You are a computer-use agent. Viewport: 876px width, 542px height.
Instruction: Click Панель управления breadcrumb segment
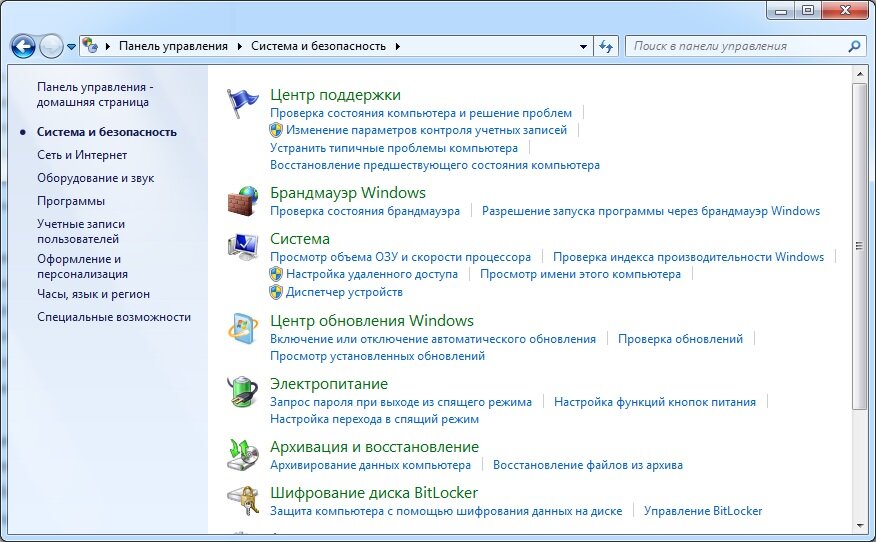173,46
